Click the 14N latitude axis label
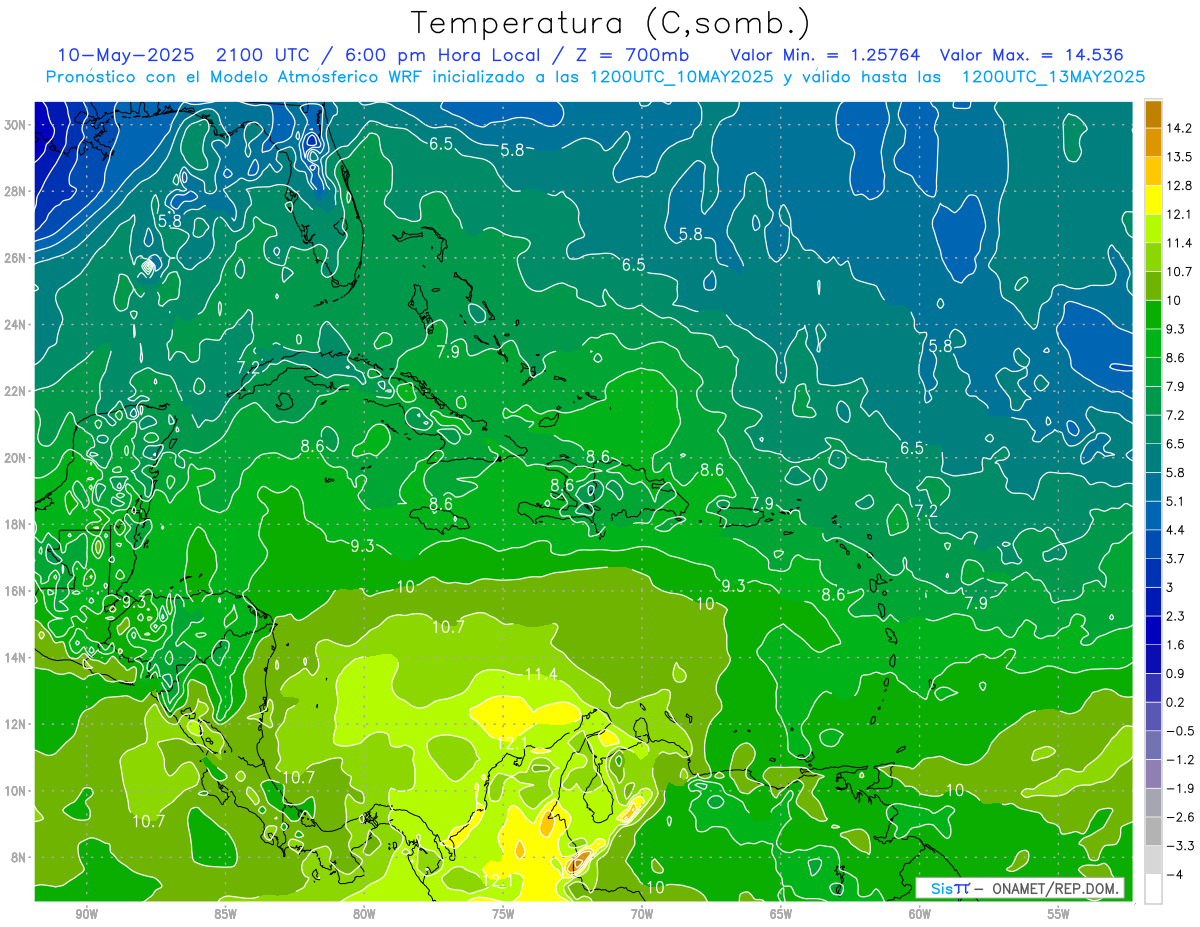Image resolution: width=1200 pixels, height=927 pixels. (x=17, y=658)
